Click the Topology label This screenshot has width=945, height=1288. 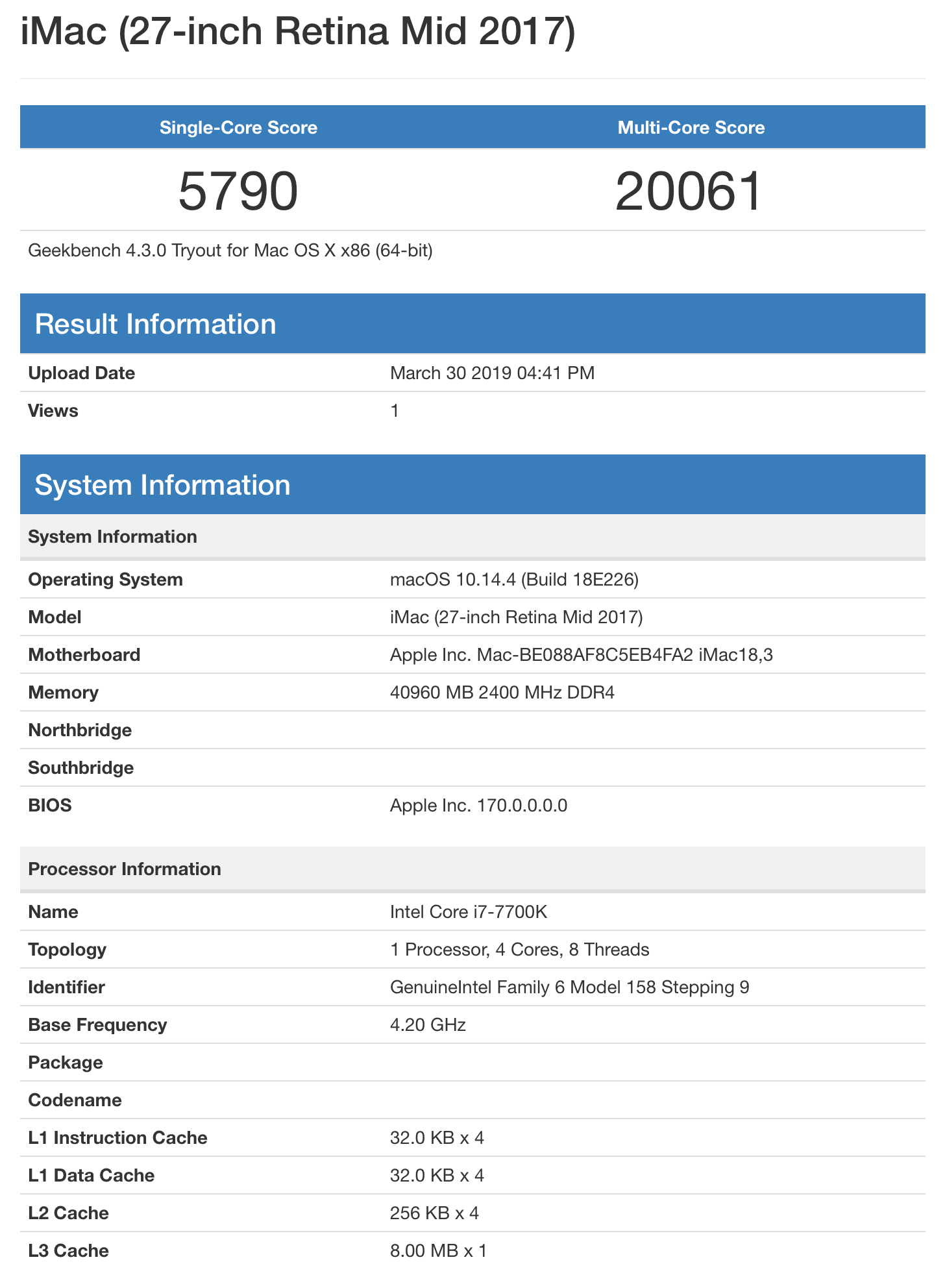pos(67,950)
